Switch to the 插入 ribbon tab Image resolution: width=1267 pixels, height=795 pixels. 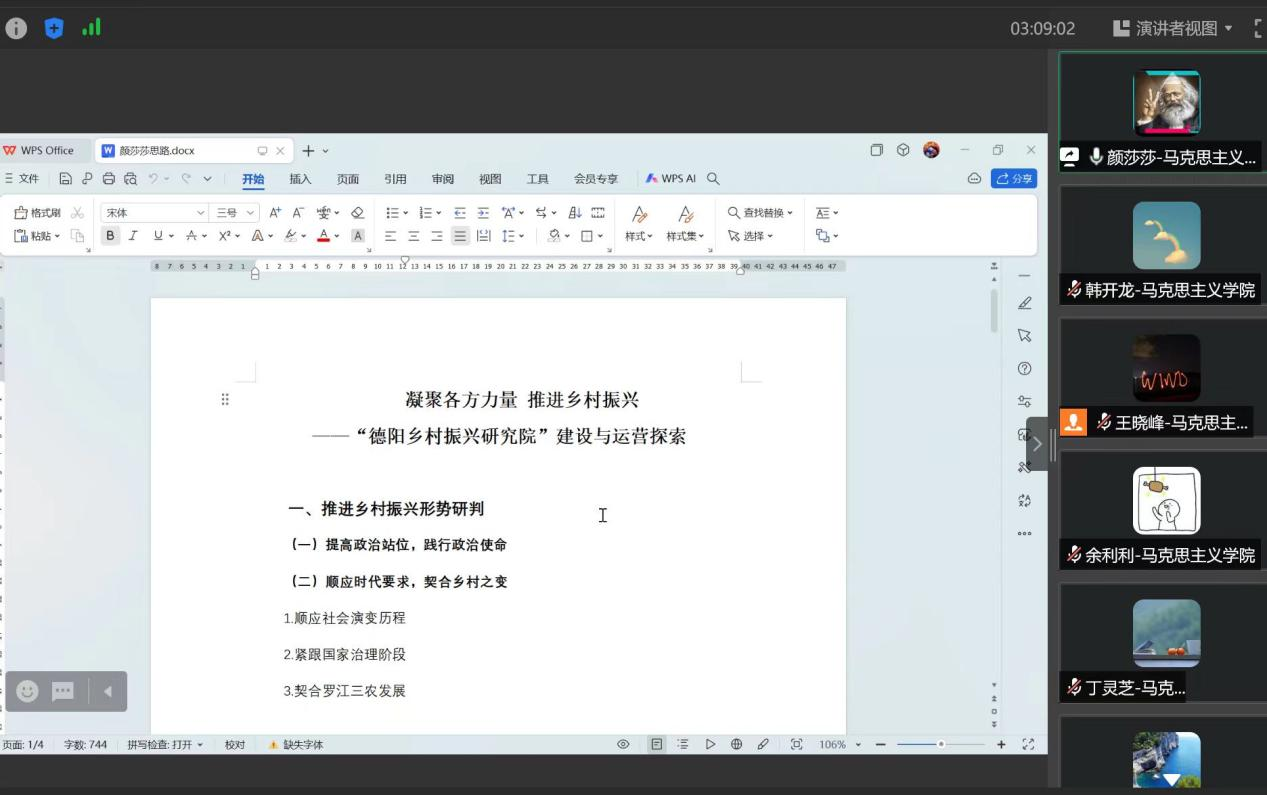[x=300, y=179]
